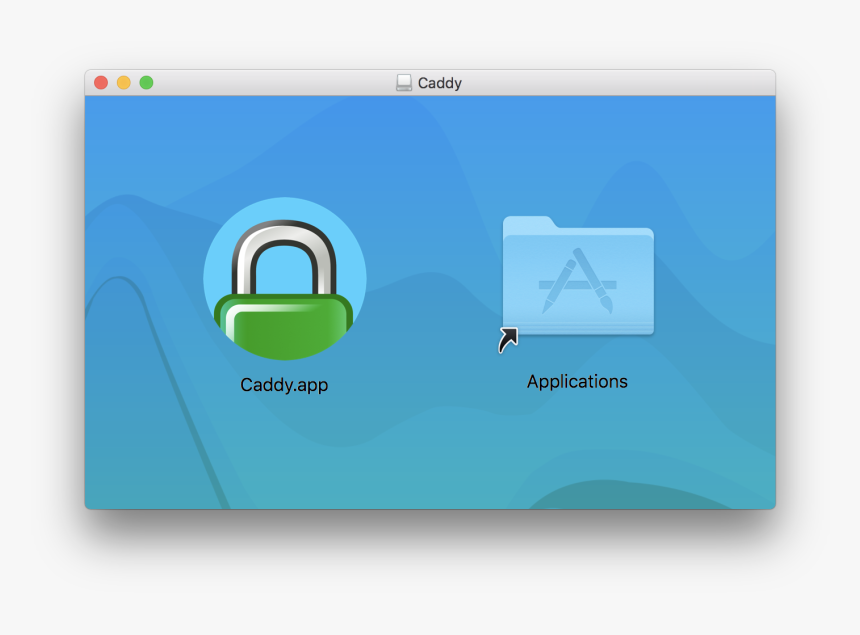This screenshot has height=635, width=860.
Task: Click the disk proxy icon in title bar
Action: [404, 83]
